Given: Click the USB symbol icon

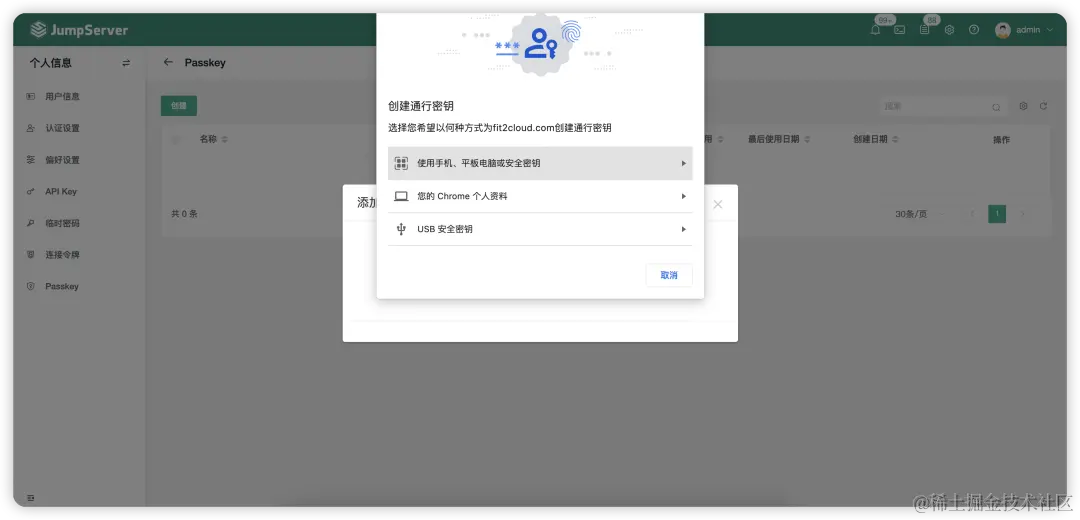Looking at the screenshot, I should pos(401,229).
